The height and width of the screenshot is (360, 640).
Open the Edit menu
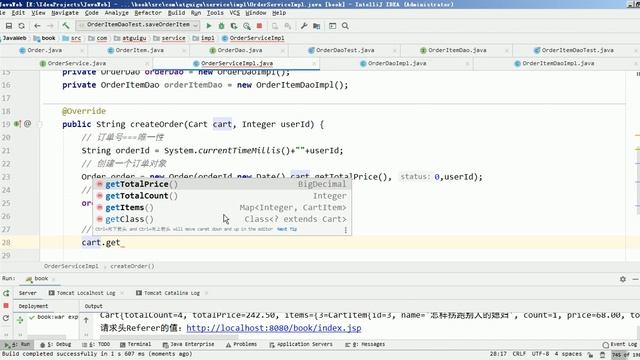click(18, 13)
